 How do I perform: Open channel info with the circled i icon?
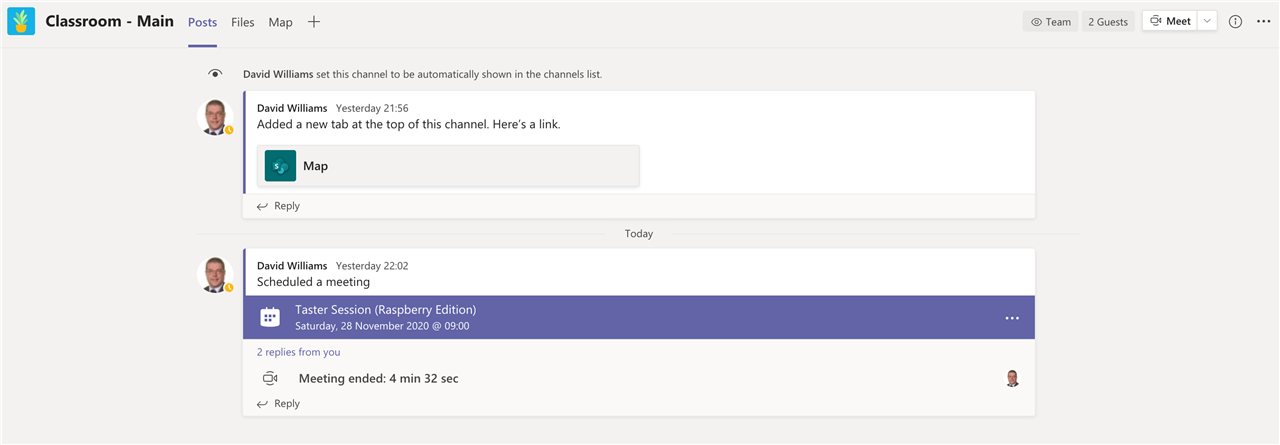click(x=1235, y=21)
